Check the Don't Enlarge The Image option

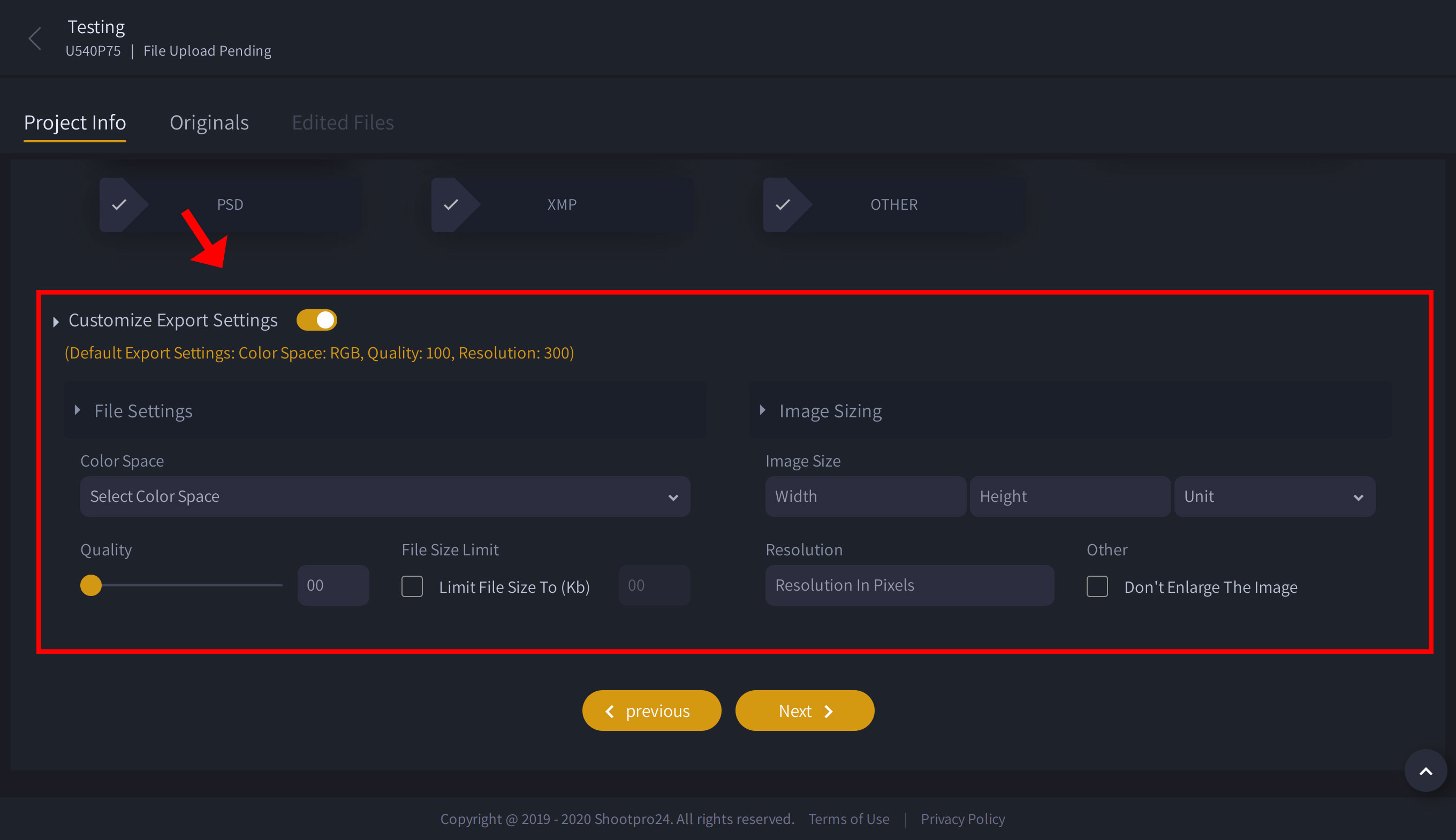[x=1096, y=586]
